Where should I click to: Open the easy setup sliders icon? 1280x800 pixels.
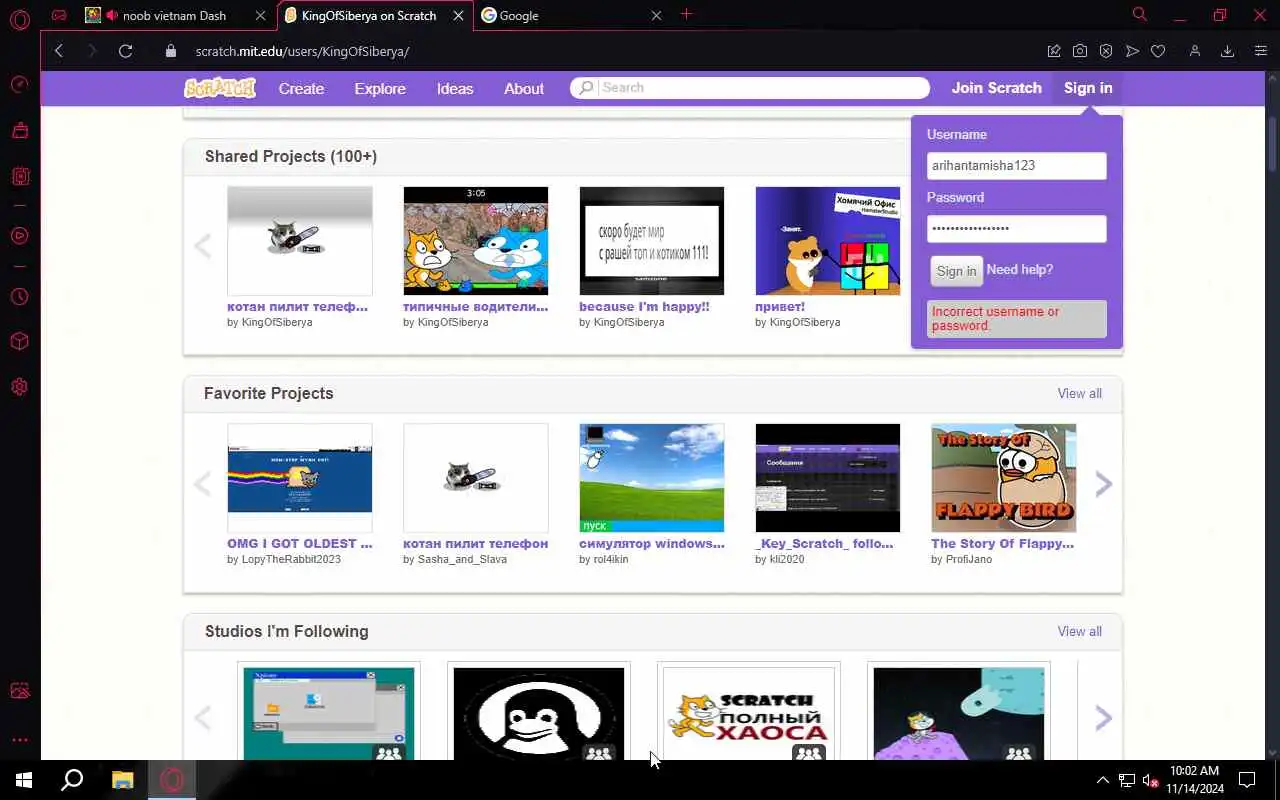point(1260,51)
